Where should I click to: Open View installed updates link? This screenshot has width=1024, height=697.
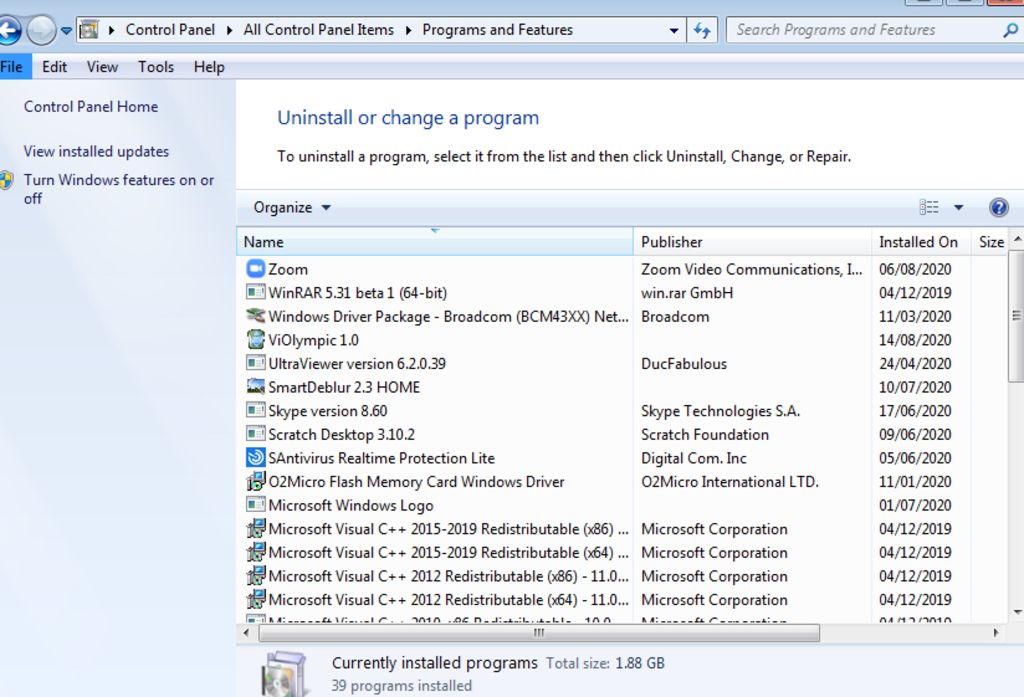coord(96,151)
